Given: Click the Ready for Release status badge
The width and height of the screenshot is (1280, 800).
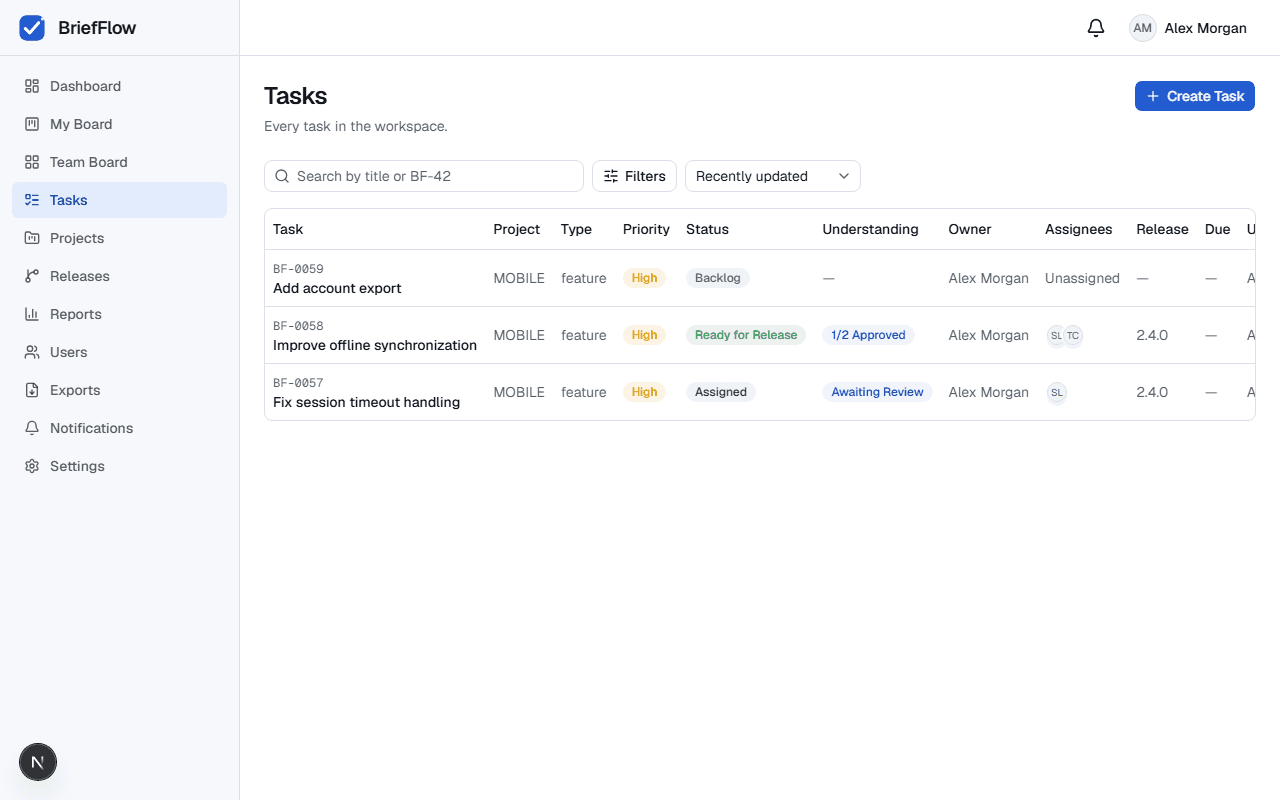Looking at the screenshot, I should click(746, 335).
